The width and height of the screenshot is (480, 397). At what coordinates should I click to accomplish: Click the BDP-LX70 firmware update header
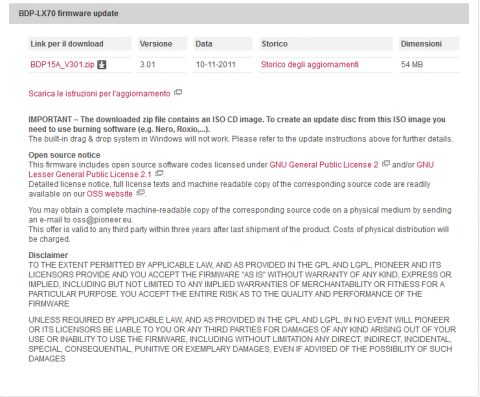click(239, 14)
